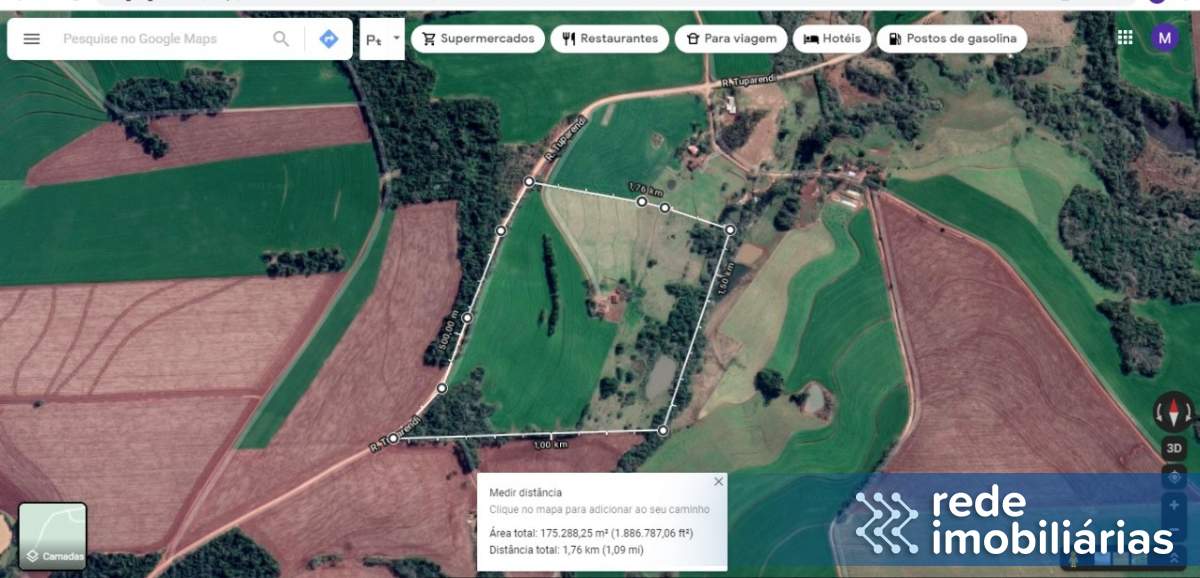Select the Restaurantes category chip
The width and height of the screenshot is (1200, 578).
[610, 39]
